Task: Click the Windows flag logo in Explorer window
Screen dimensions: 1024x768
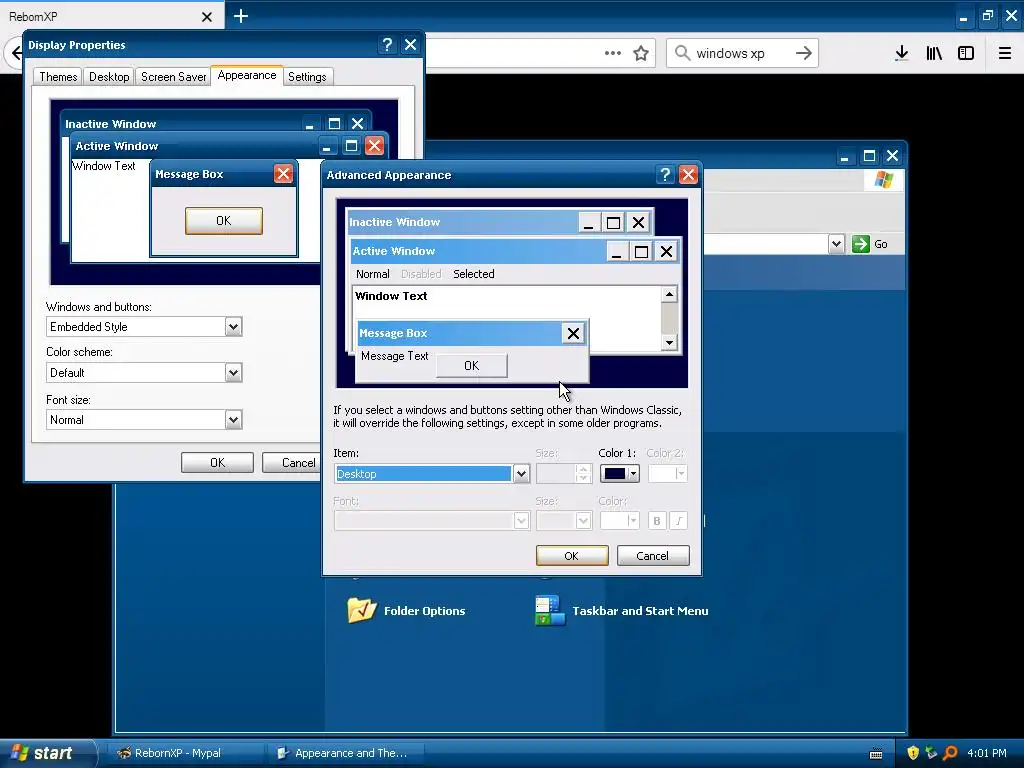Action: tap(884, 179)
